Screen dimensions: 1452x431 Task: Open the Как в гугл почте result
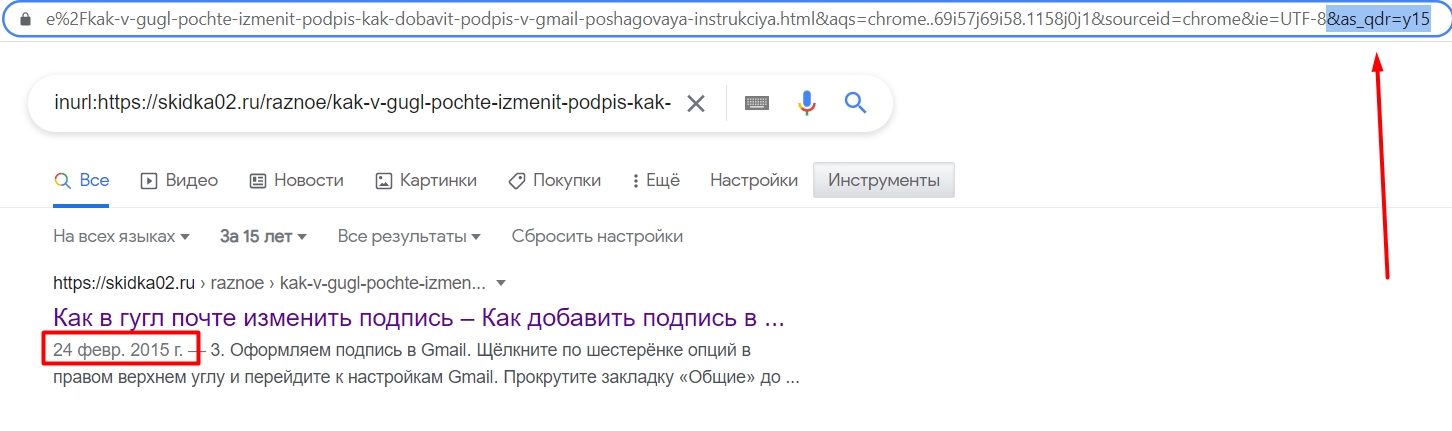point(418,319)
